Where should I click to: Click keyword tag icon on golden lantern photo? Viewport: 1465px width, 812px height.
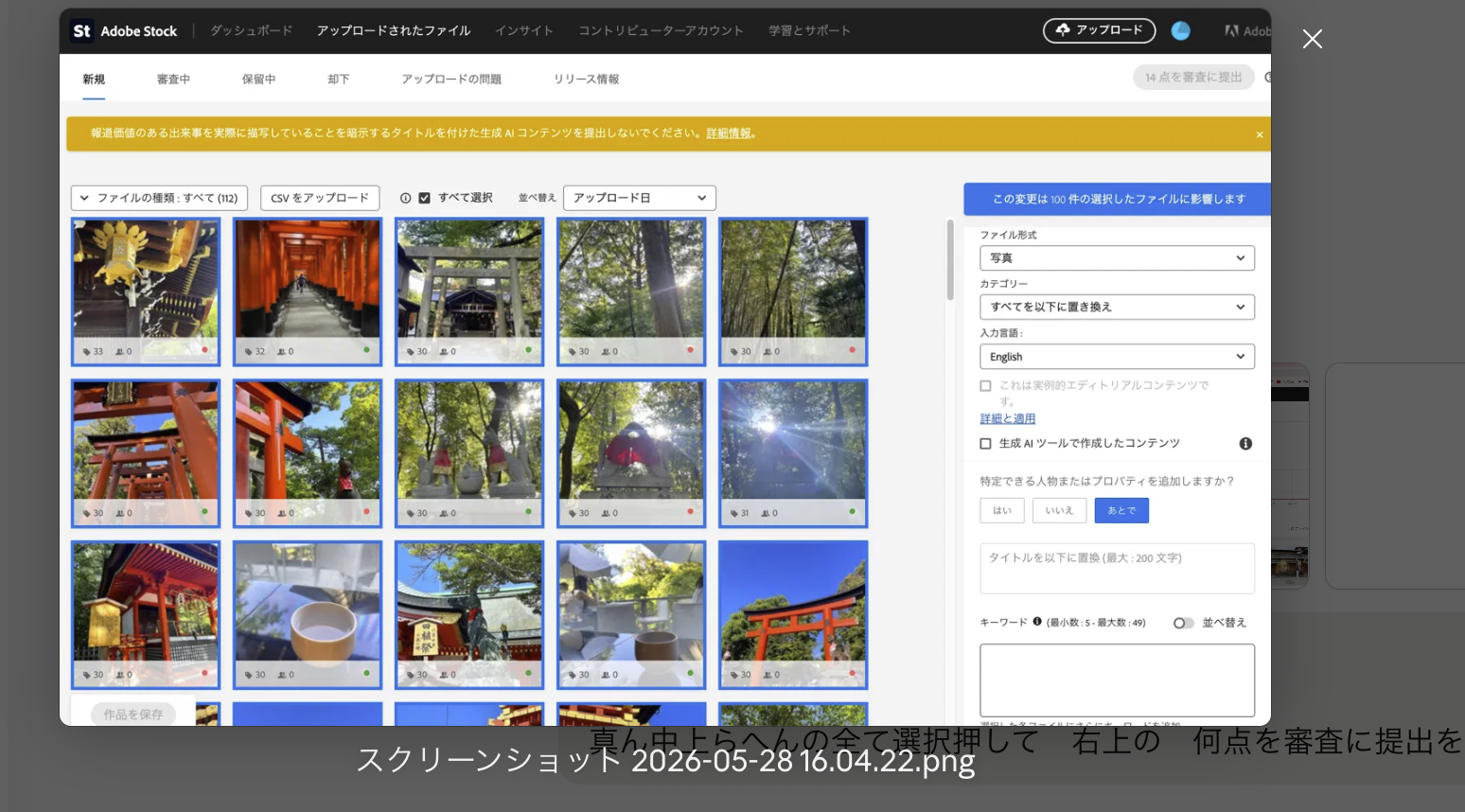point(86,351)
